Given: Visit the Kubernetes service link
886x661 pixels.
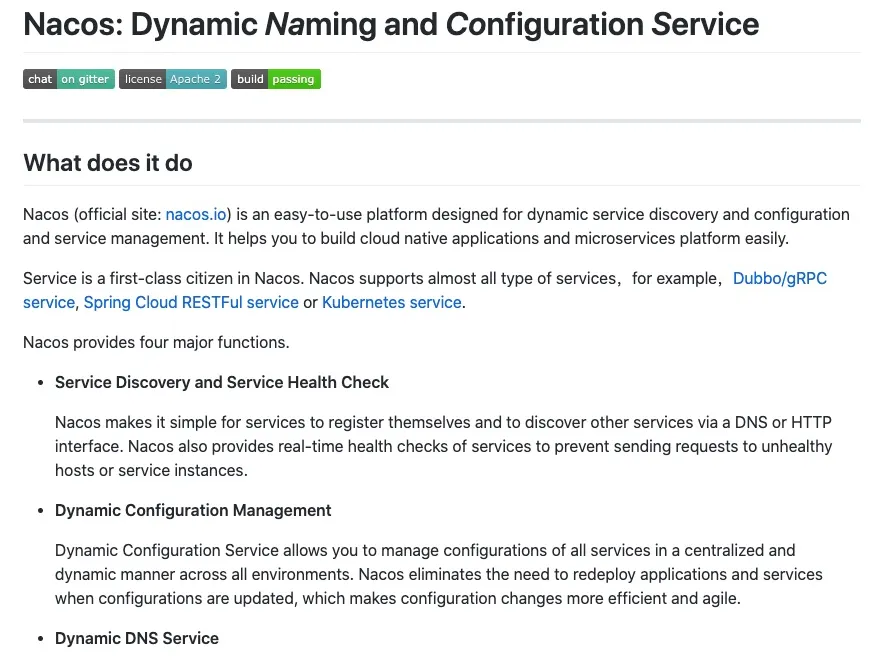Looking at the screenshot, I should pos(391,302).
